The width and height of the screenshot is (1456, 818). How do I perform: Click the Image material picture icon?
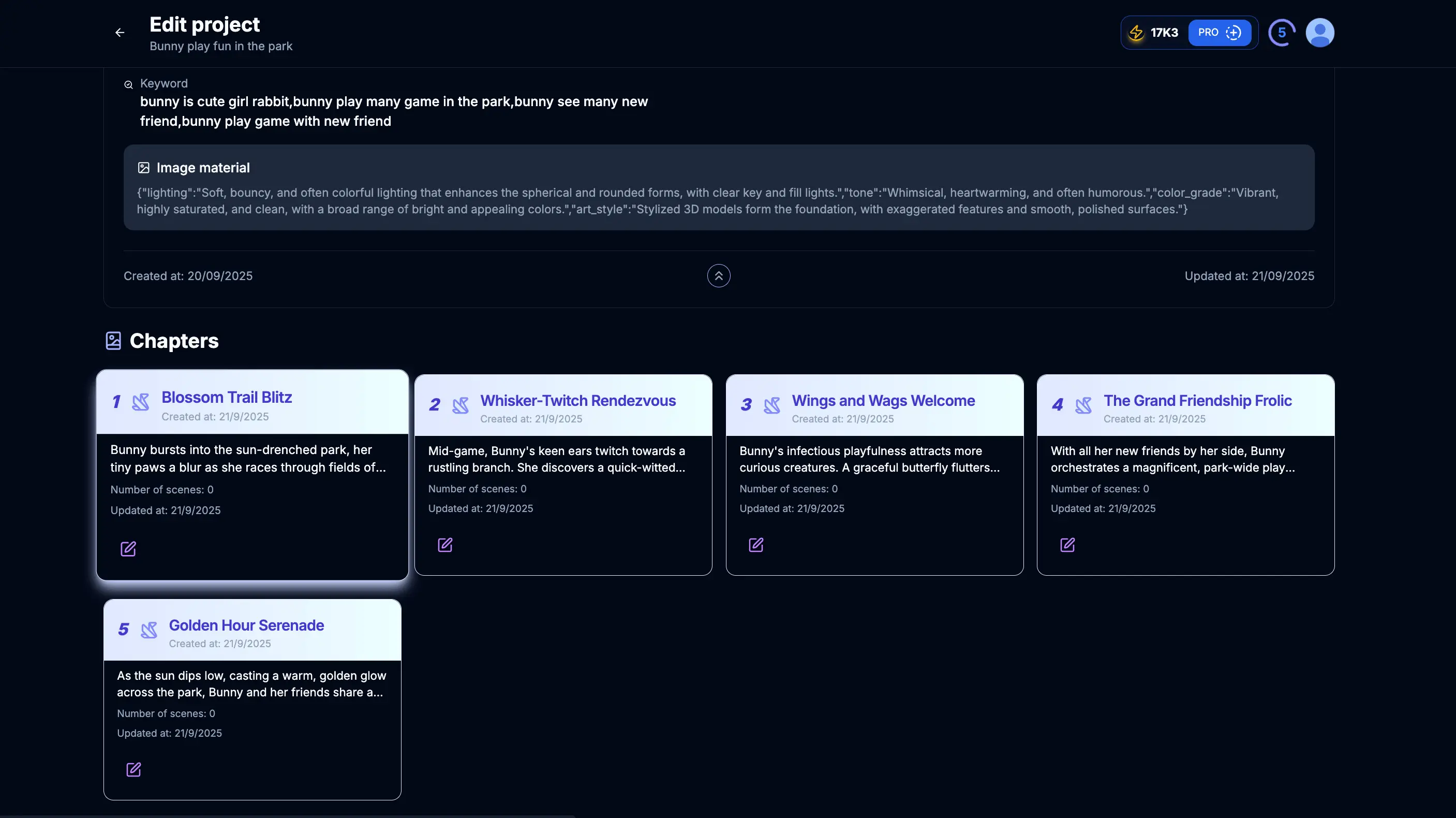pos(143,168)
